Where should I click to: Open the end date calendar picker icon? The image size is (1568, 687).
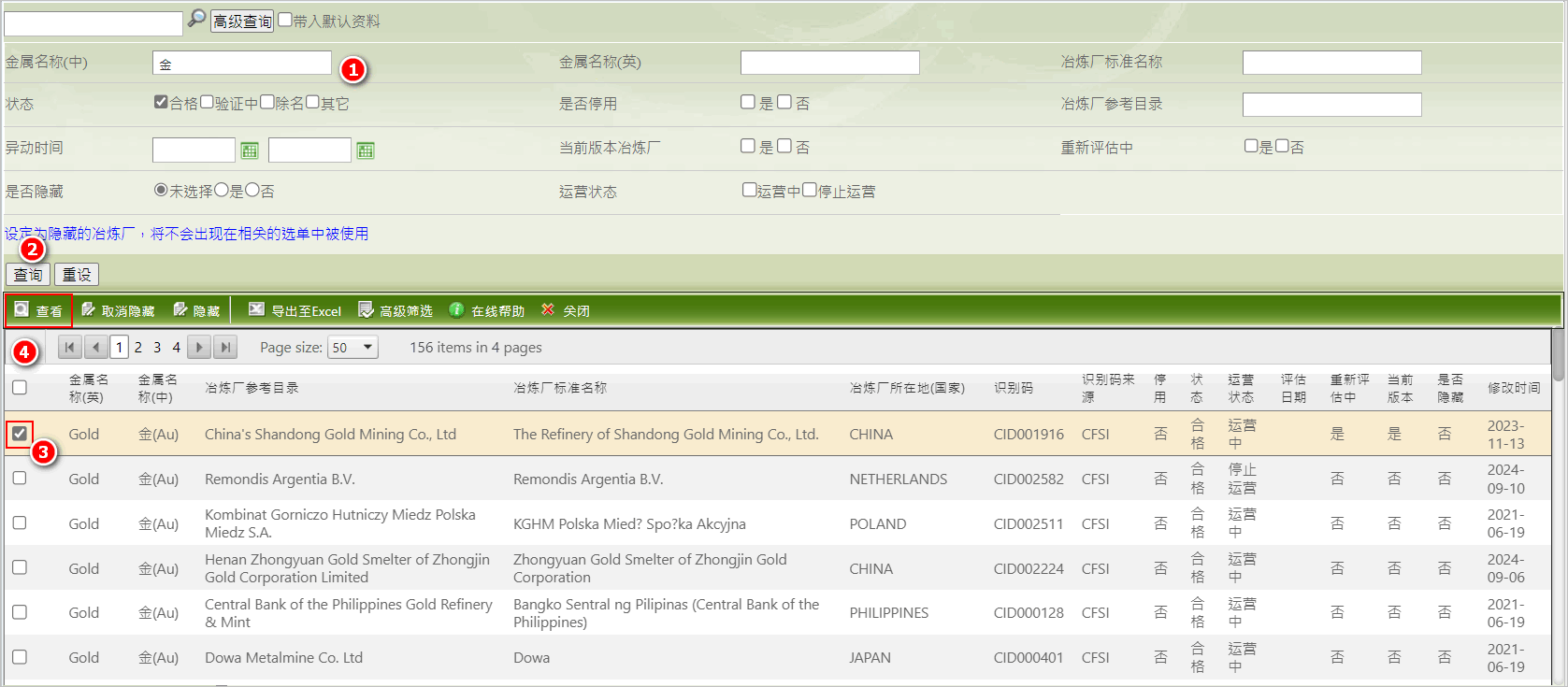coord(366,150)
